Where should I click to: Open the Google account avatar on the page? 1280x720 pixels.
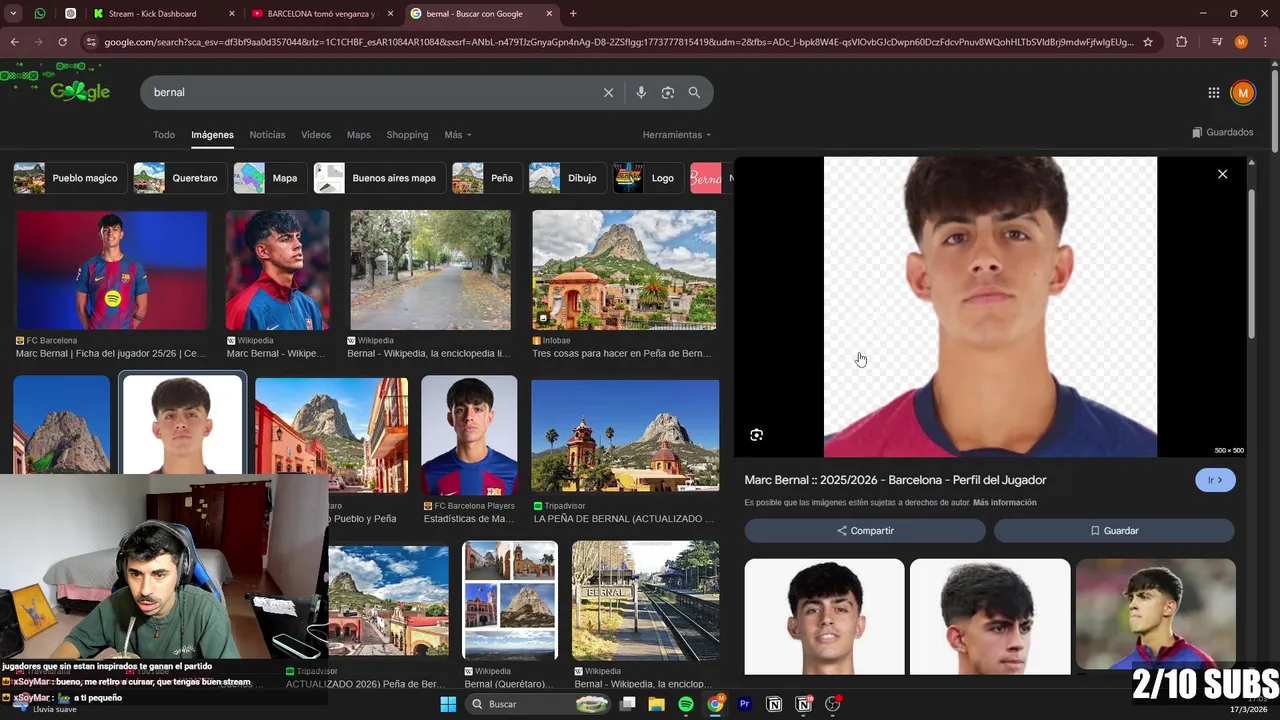(1242, 93)
